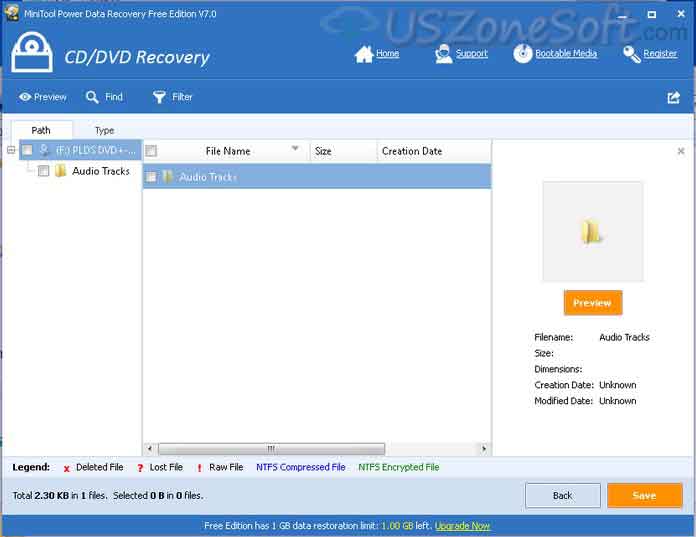Click the Creation Date column header
696x537 pixels.
point(434,151)
